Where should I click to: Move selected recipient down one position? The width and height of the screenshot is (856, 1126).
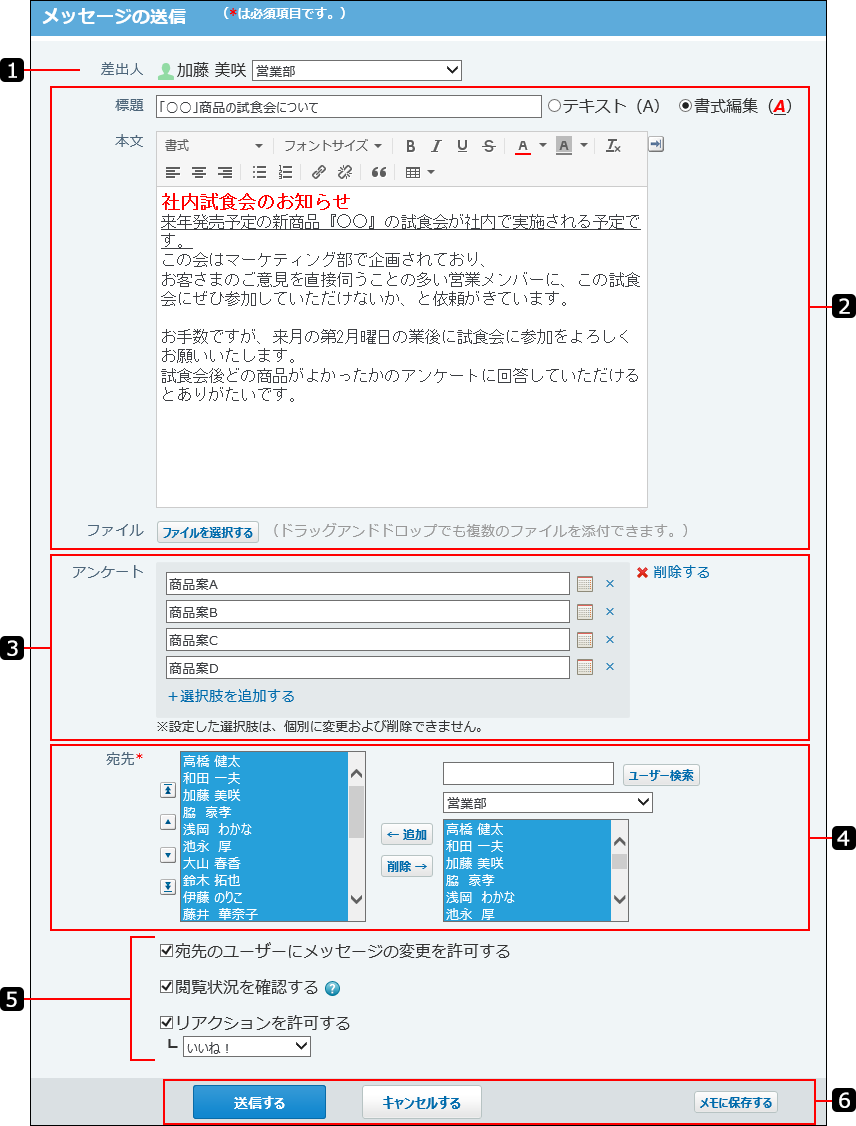167,855
